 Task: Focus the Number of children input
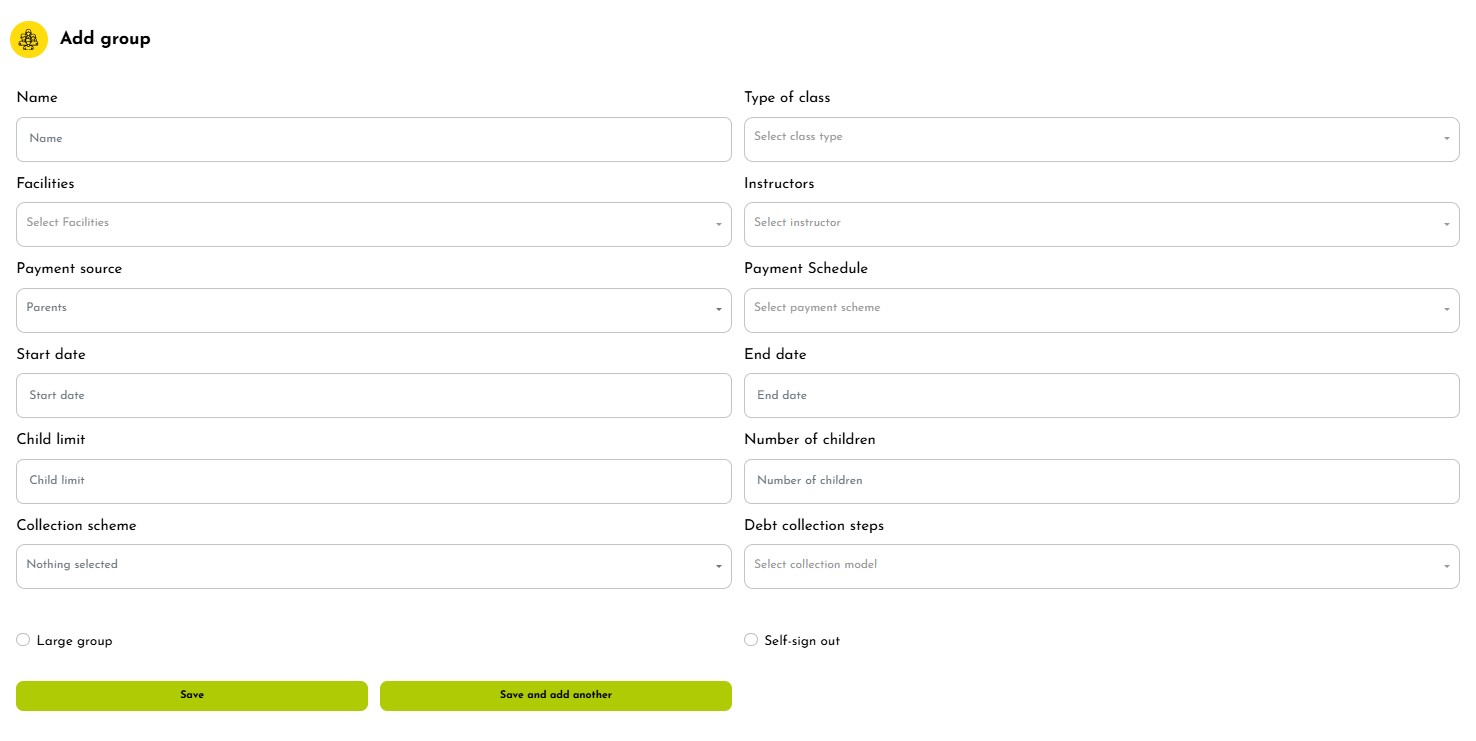tap(1100, 481)
